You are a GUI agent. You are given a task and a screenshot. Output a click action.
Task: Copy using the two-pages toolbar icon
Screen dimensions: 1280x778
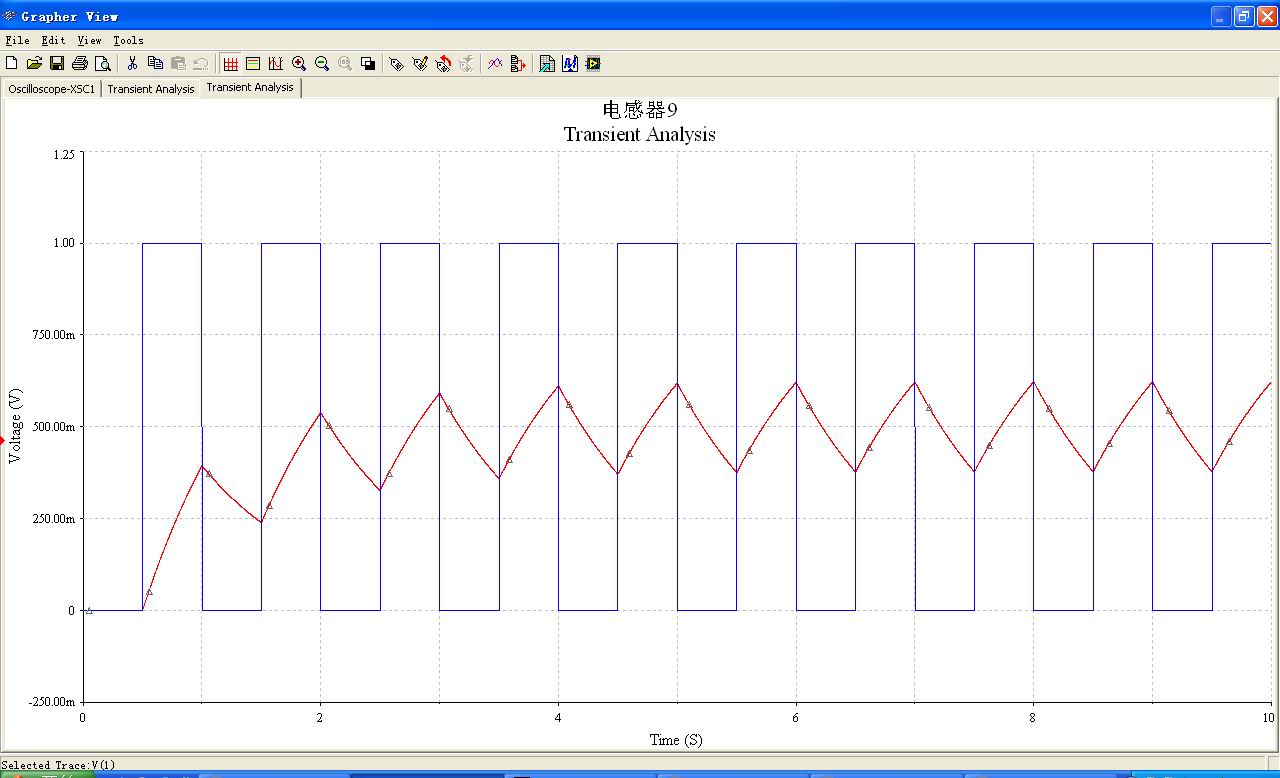point(155,63)
